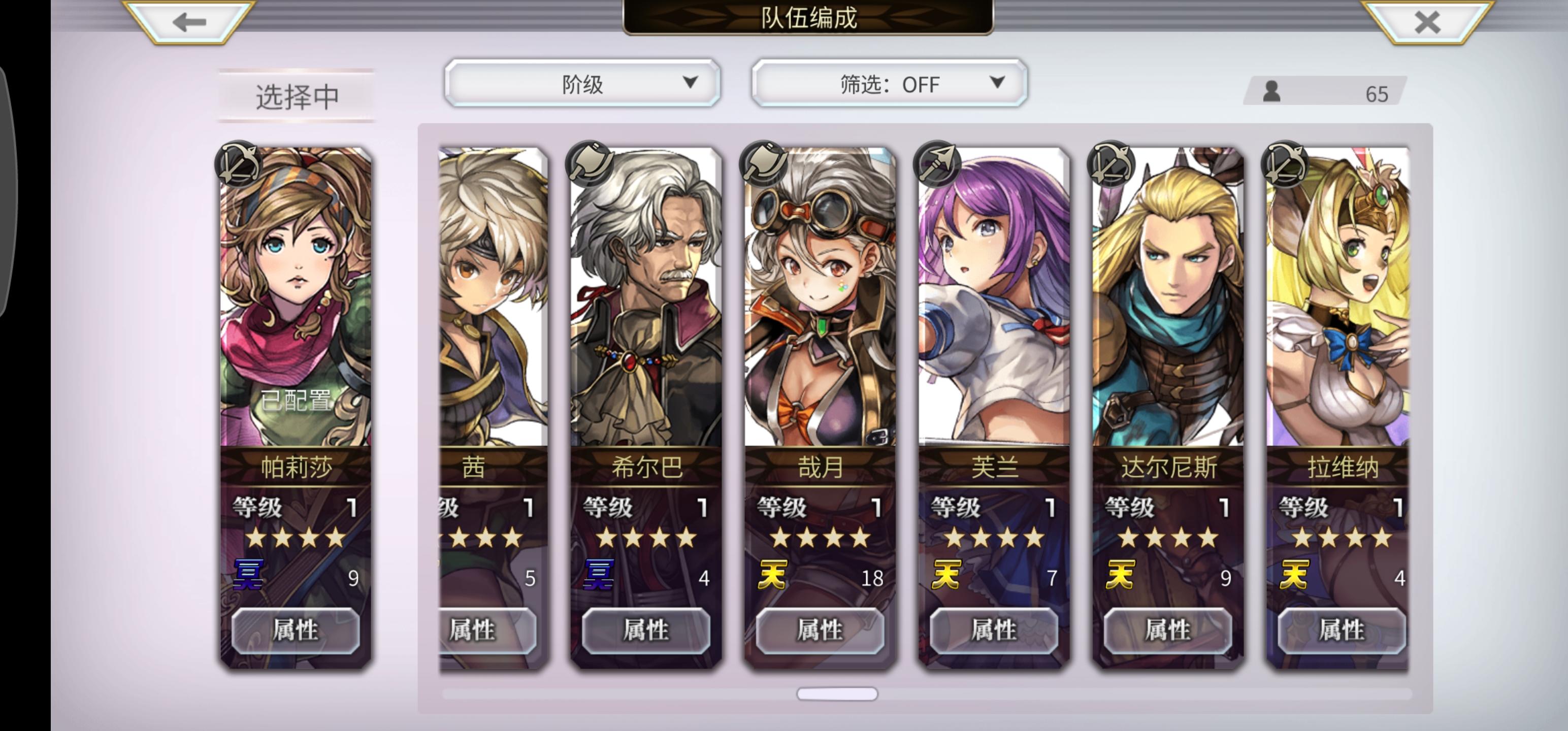View 属性 of 帕莉莎
This screenshot has height=731, width=1568.
(295, 630)
